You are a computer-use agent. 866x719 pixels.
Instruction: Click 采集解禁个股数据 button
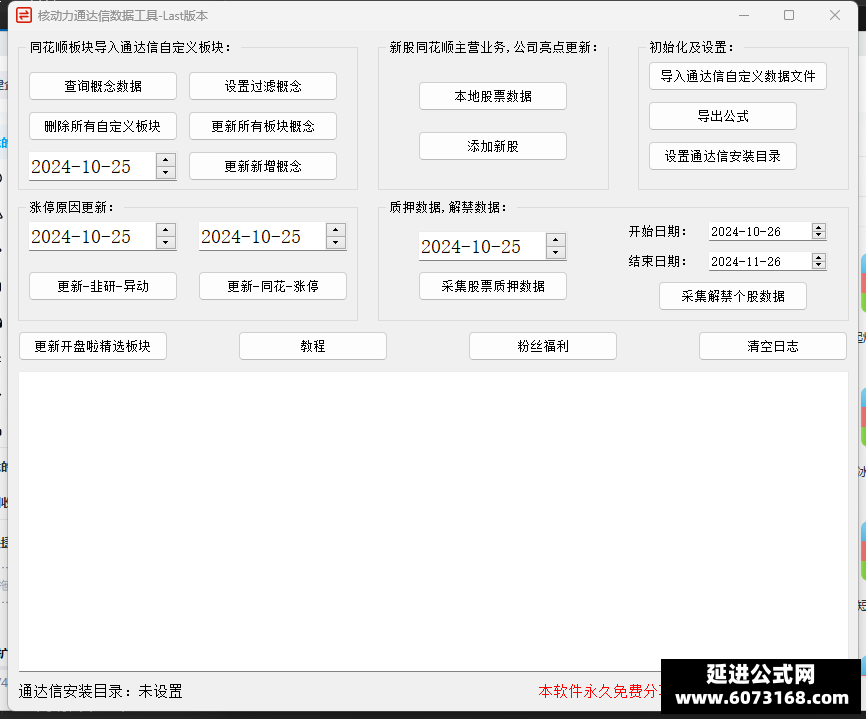click(x=733, y=297)
